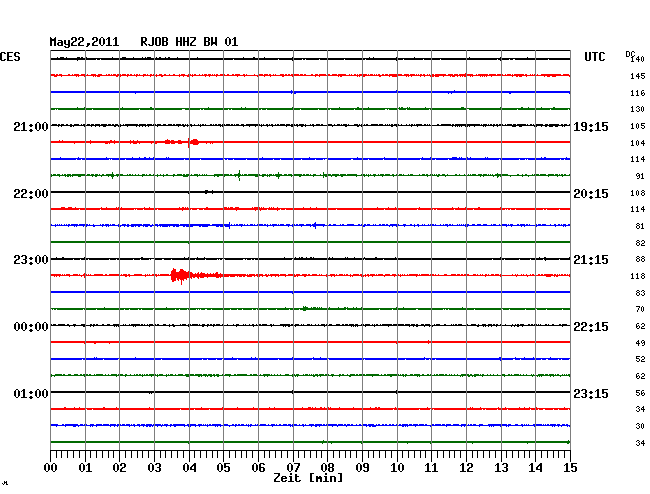Click the DC value 91

tap(640, 176)
